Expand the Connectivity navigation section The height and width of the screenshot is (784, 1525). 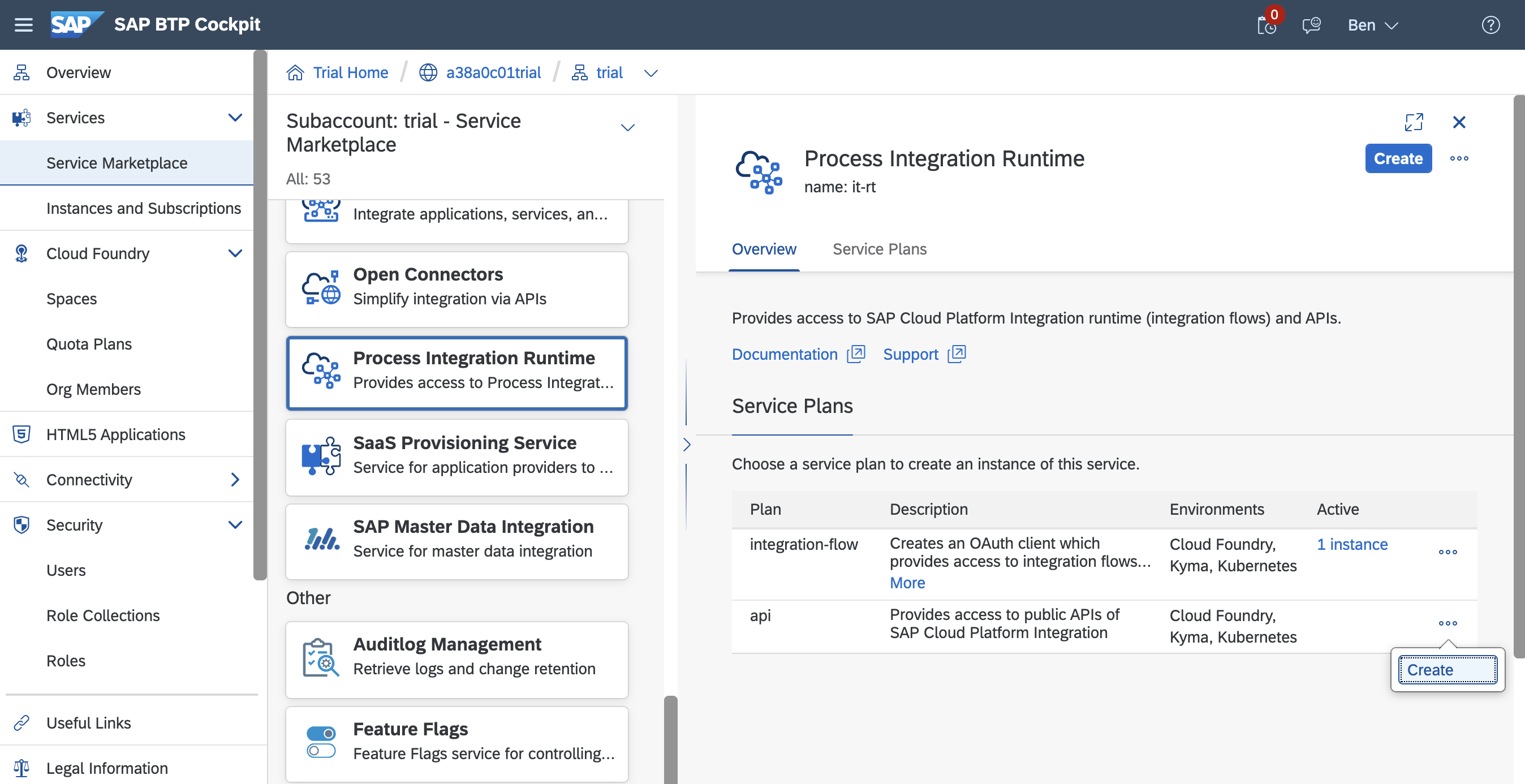coord(235,480)
